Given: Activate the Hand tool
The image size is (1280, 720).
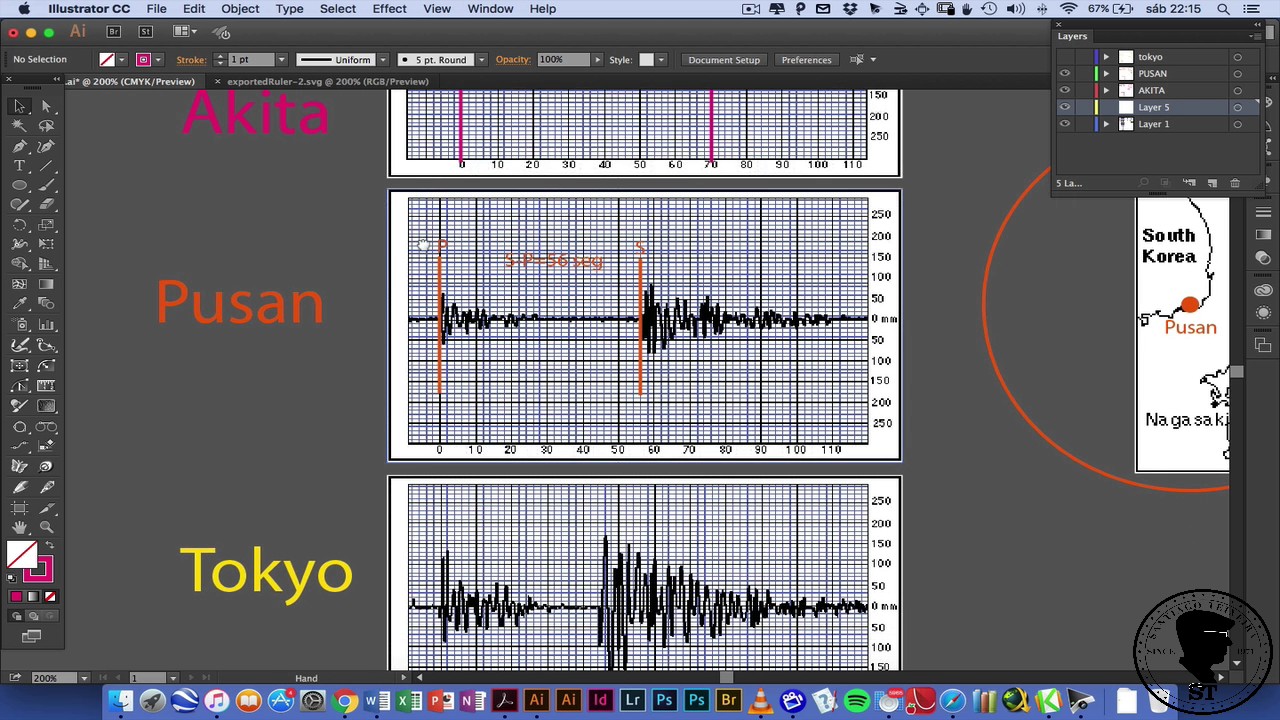Looking at the screenshot, I should pyautogui.click(x=19, y=527).
